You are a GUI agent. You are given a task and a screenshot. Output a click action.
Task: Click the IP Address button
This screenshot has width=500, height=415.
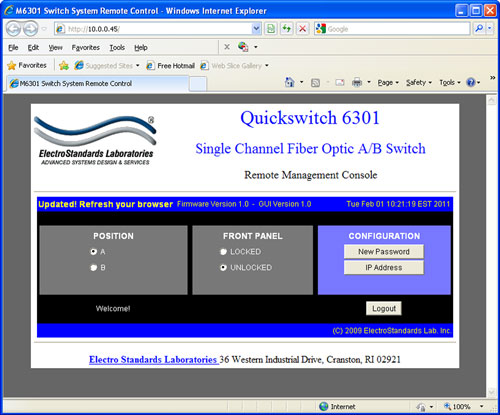(x=384, y=268)
